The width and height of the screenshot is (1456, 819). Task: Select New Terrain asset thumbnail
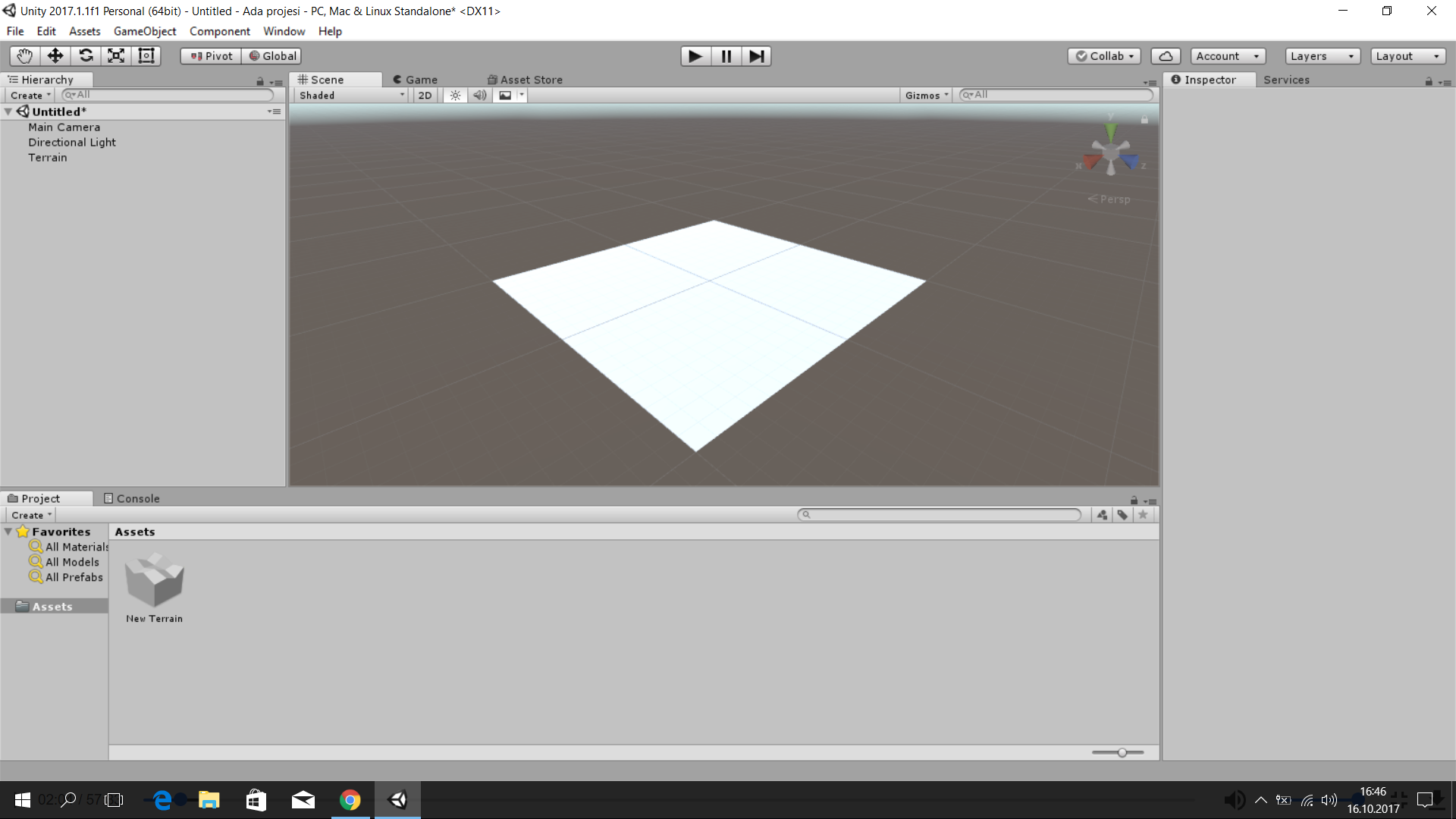[154, 581]
